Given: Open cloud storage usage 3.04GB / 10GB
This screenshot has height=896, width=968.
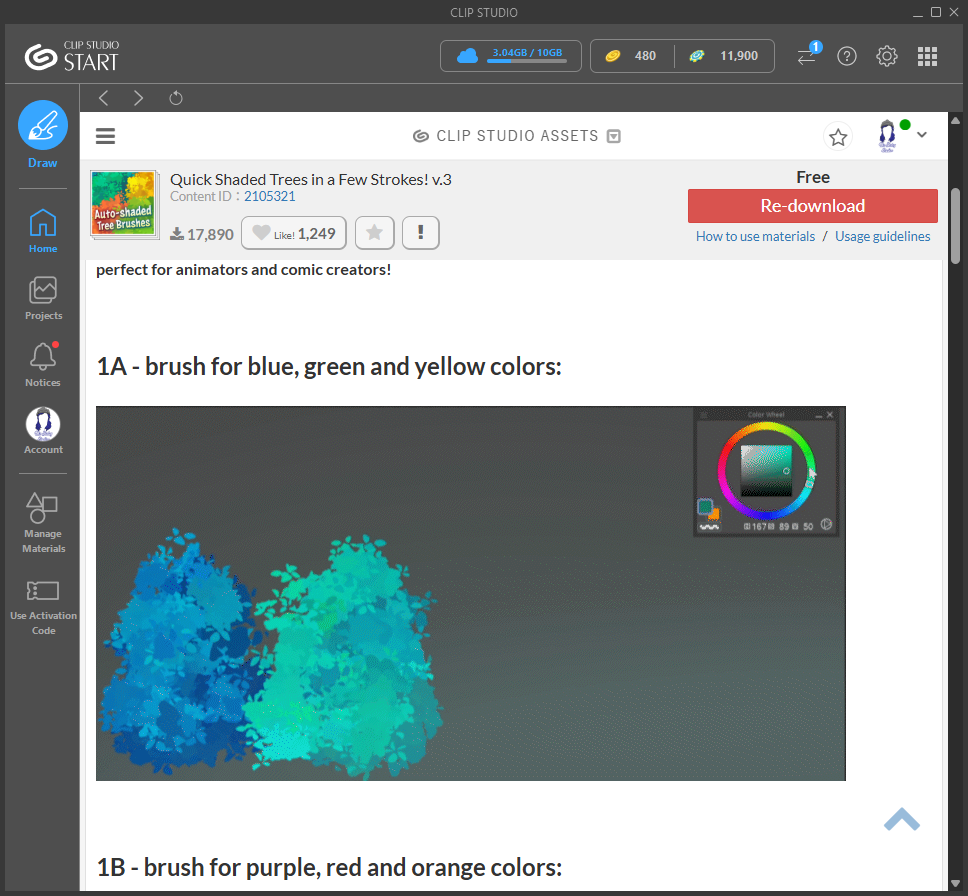Looking at the screenshot, I should tap(511, 56).
